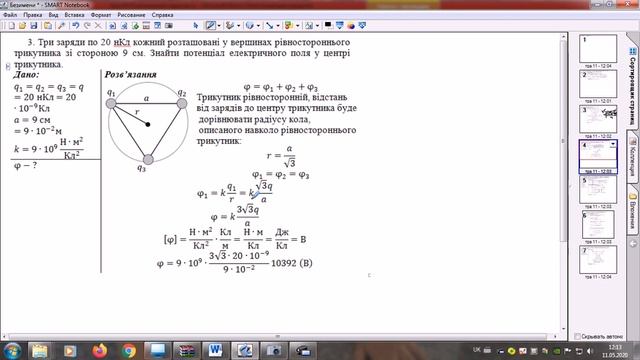Go to the next page
This screenshot has width=640, height=360.
[x=124, y=26]
